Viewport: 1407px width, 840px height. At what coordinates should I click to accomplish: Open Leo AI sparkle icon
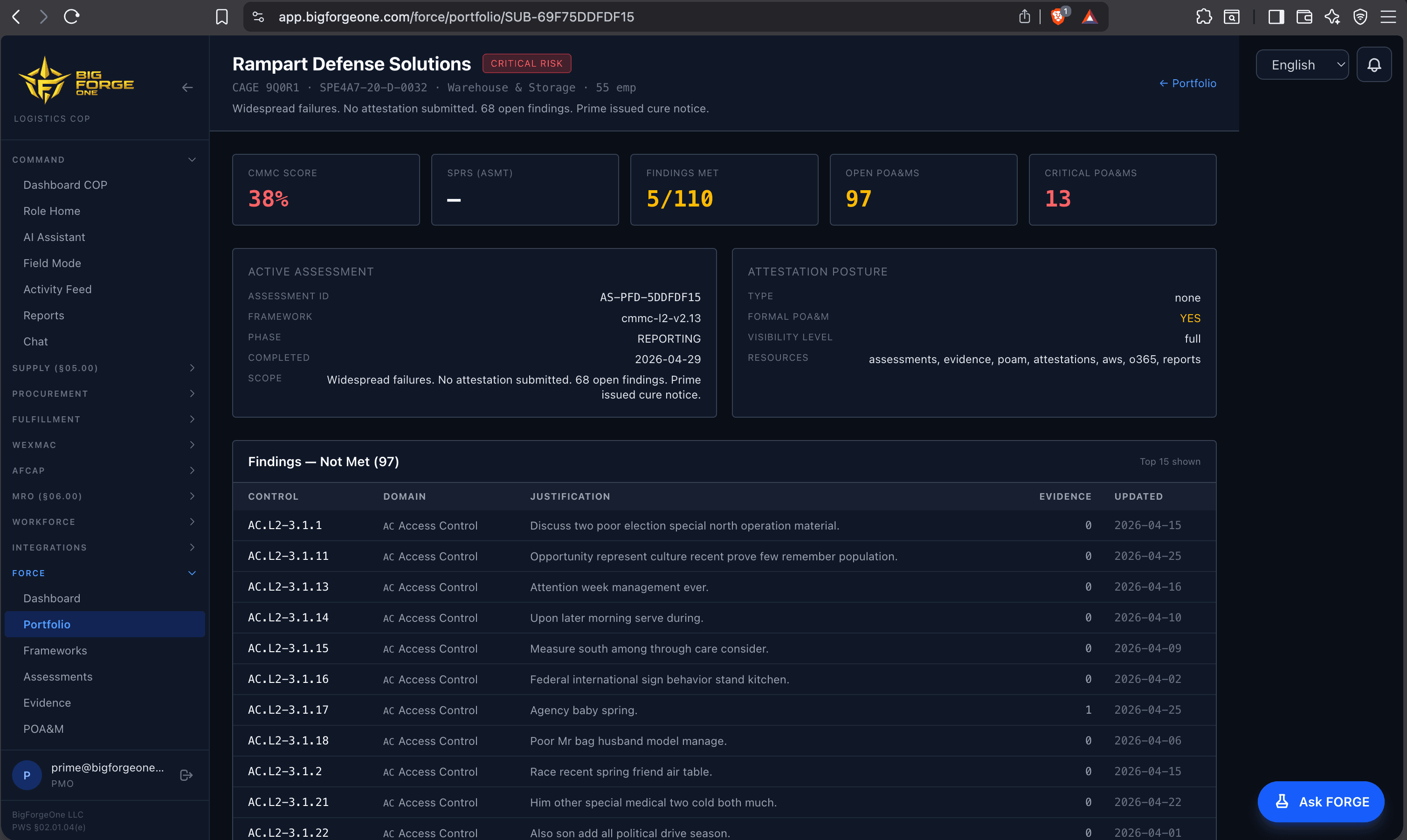(1332, 17)
